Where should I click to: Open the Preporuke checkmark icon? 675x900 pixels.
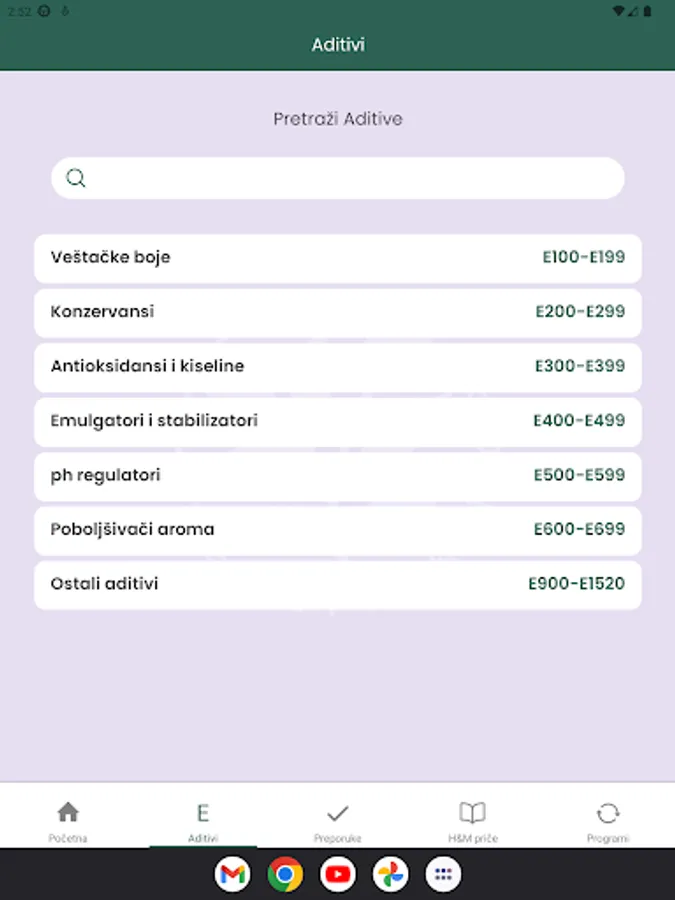click(338, 812)
